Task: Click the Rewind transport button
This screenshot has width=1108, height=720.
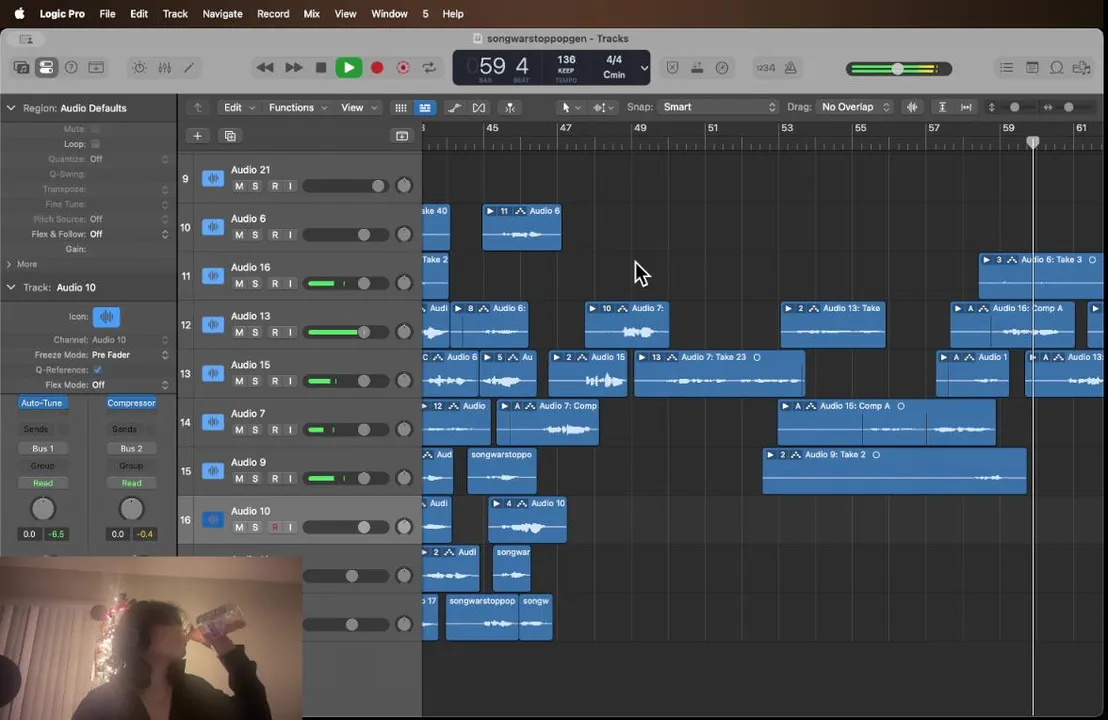Action: click(265, 68)
